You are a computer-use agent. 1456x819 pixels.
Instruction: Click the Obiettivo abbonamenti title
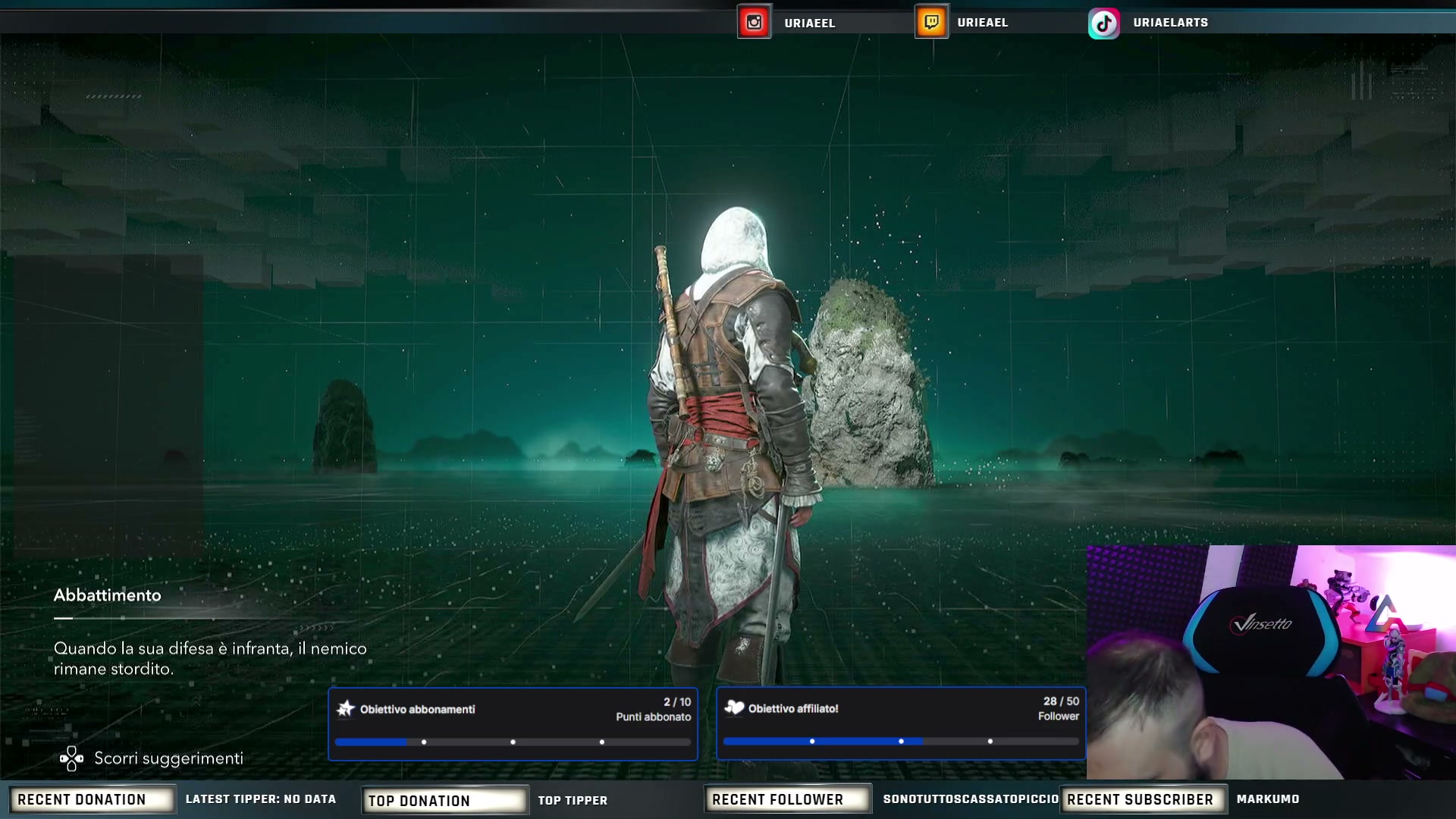[x=417, y=709]
